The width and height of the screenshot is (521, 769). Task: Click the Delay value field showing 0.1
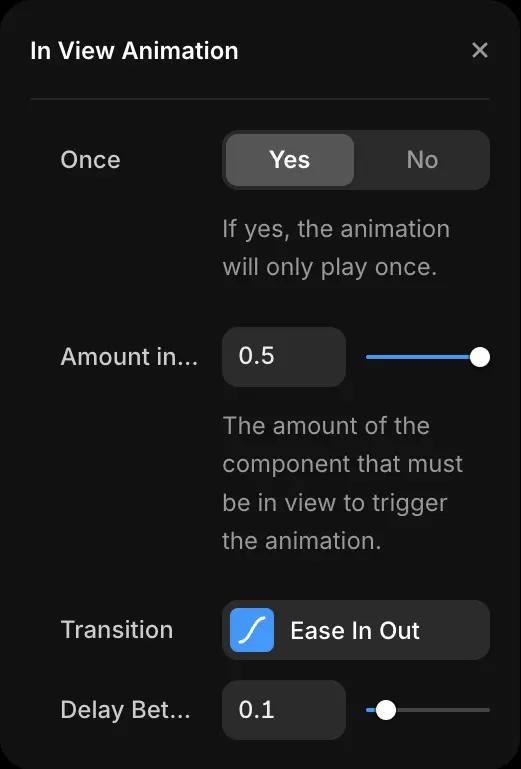pyautogui.click(x=284, y=710)
